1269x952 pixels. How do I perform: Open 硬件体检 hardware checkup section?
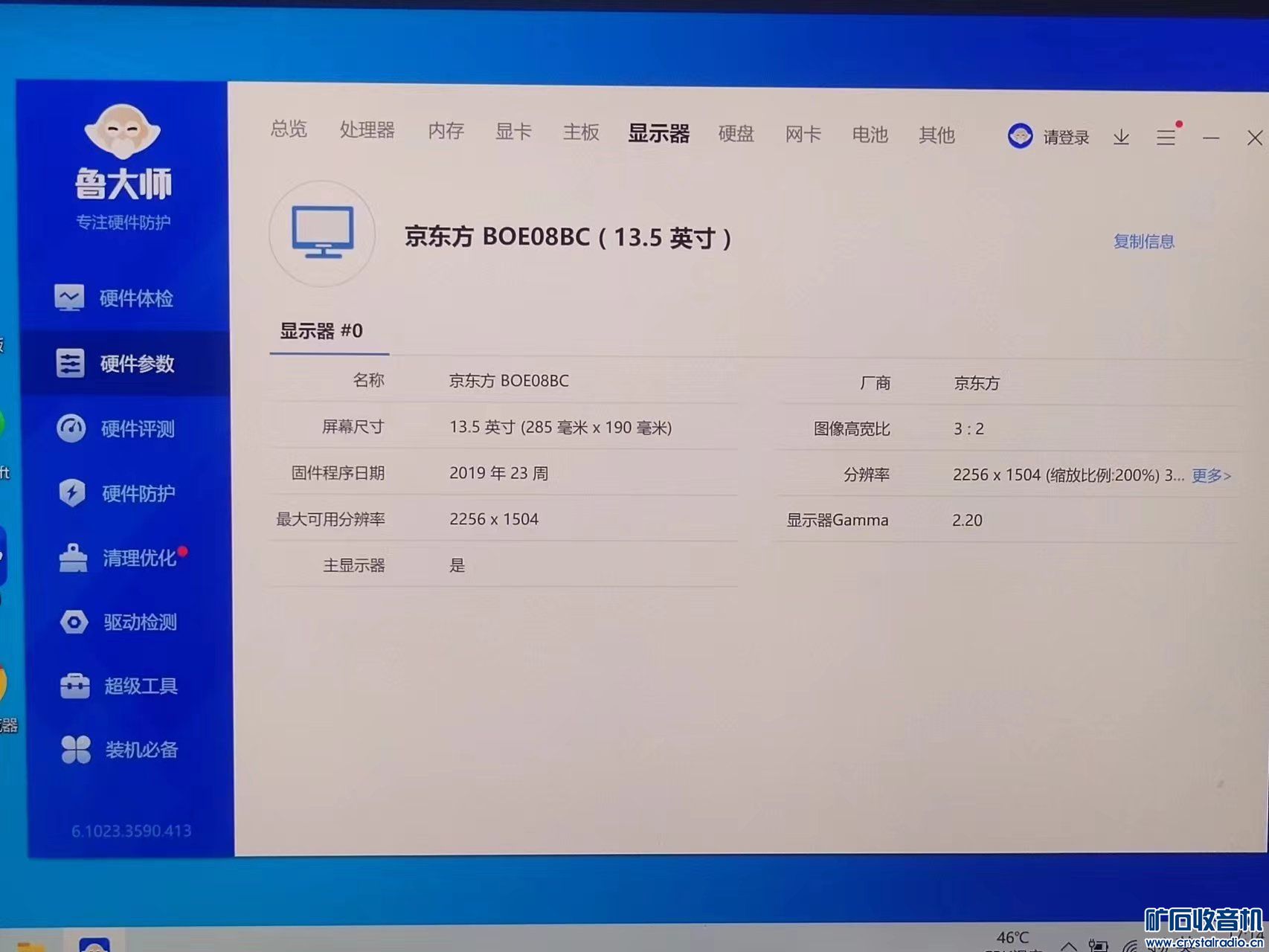(114, 298)
